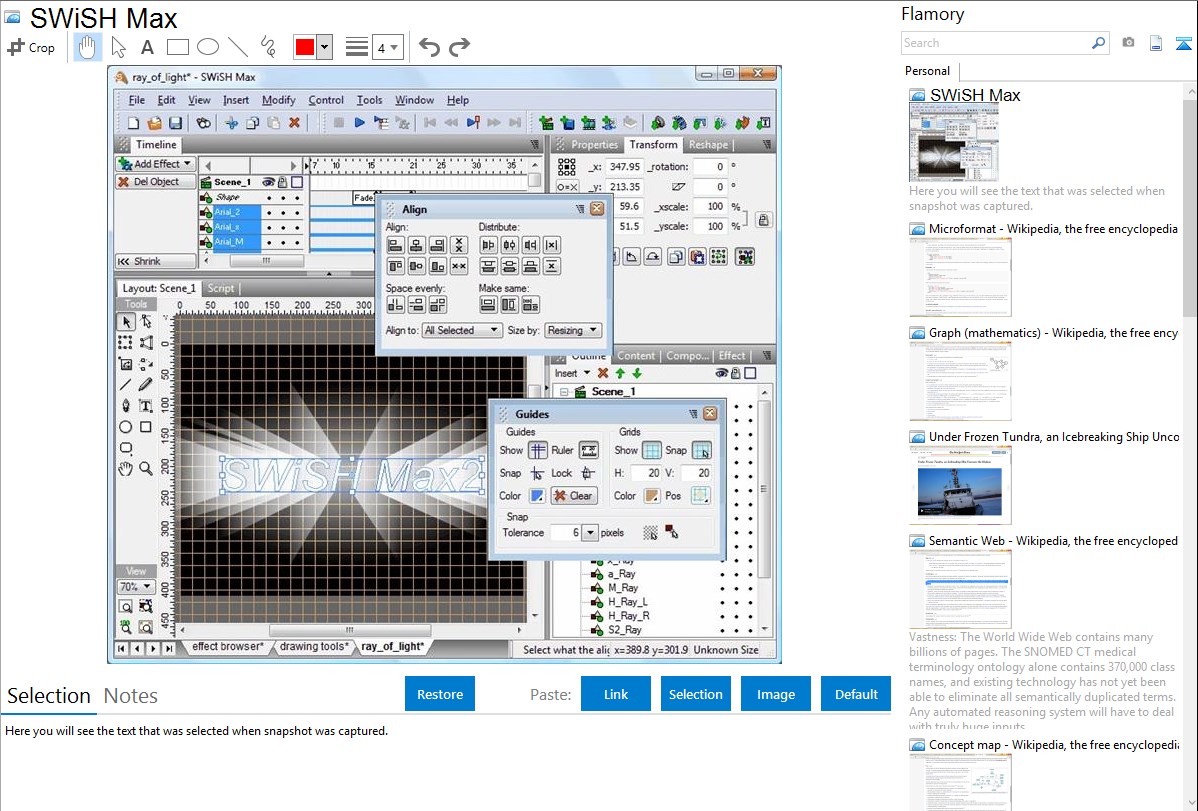Pick the rectangle drawing tool
This screenshot has height=811, width=1198.
point(177,47)
